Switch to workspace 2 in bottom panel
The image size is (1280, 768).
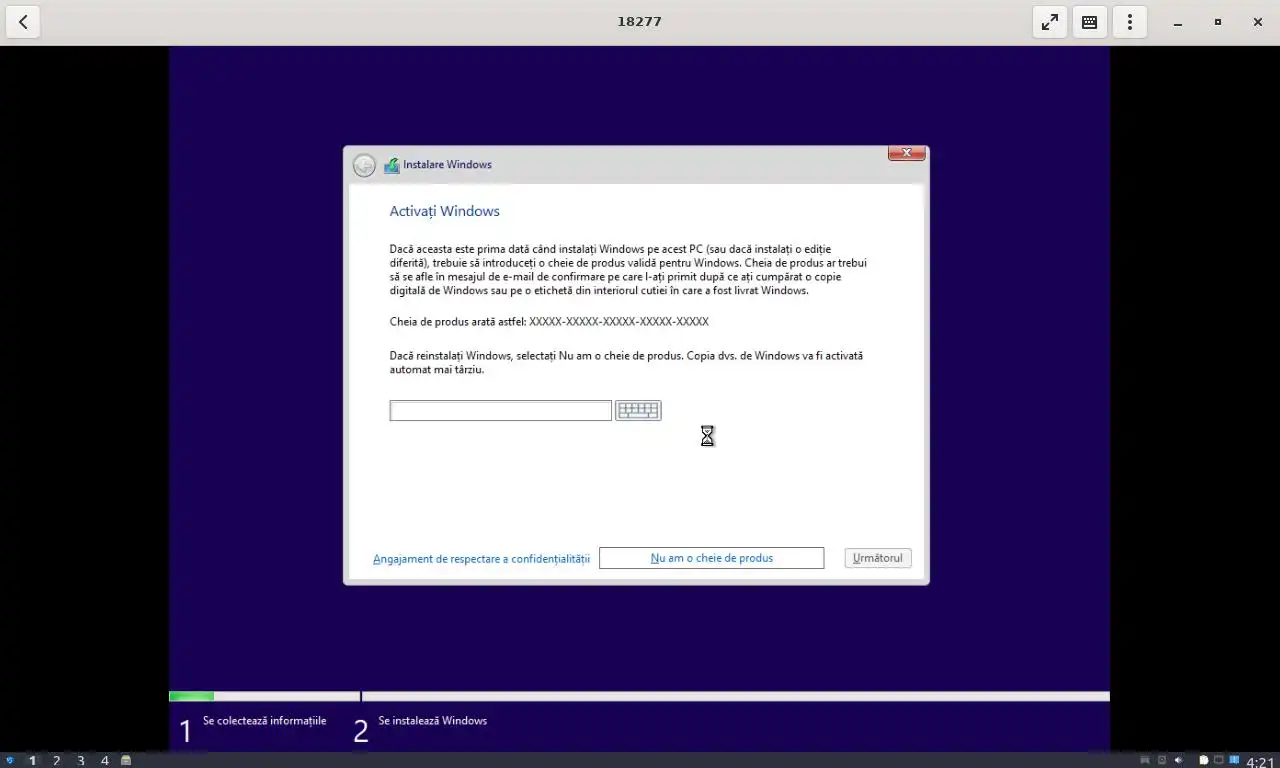coord(56,760)
